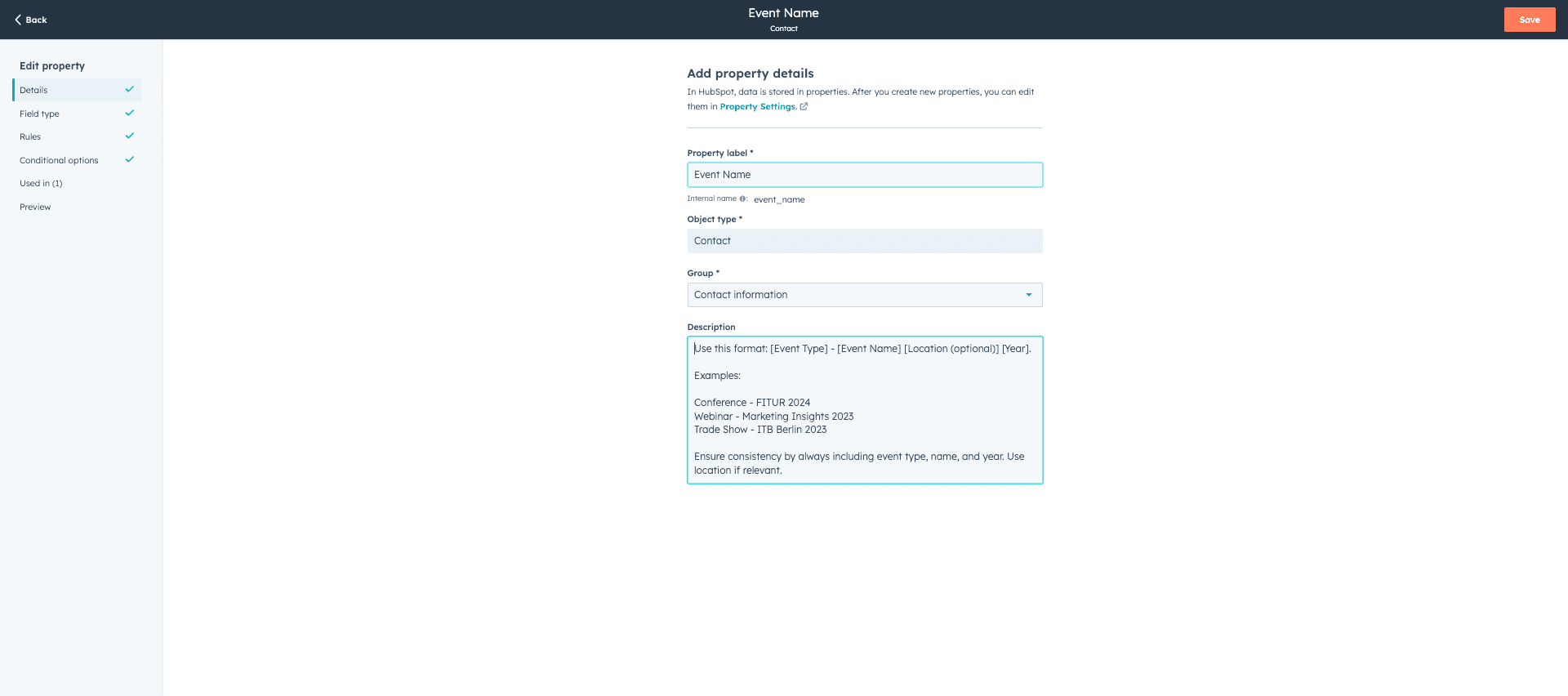Switch to Conditional options section
This screenshot has width=1568, height=696.
(x=78, y=160)
